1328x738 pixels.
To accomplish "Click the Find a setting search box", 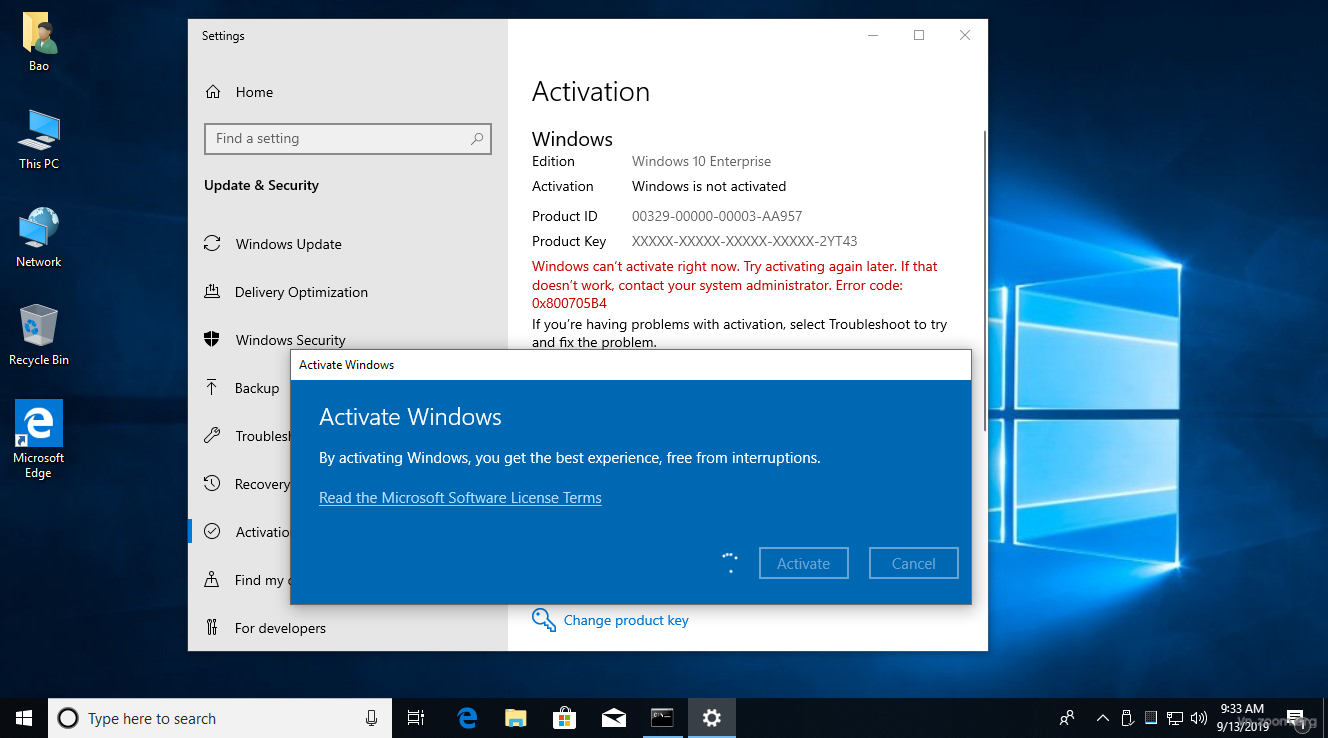I will (x=347, y=139).
